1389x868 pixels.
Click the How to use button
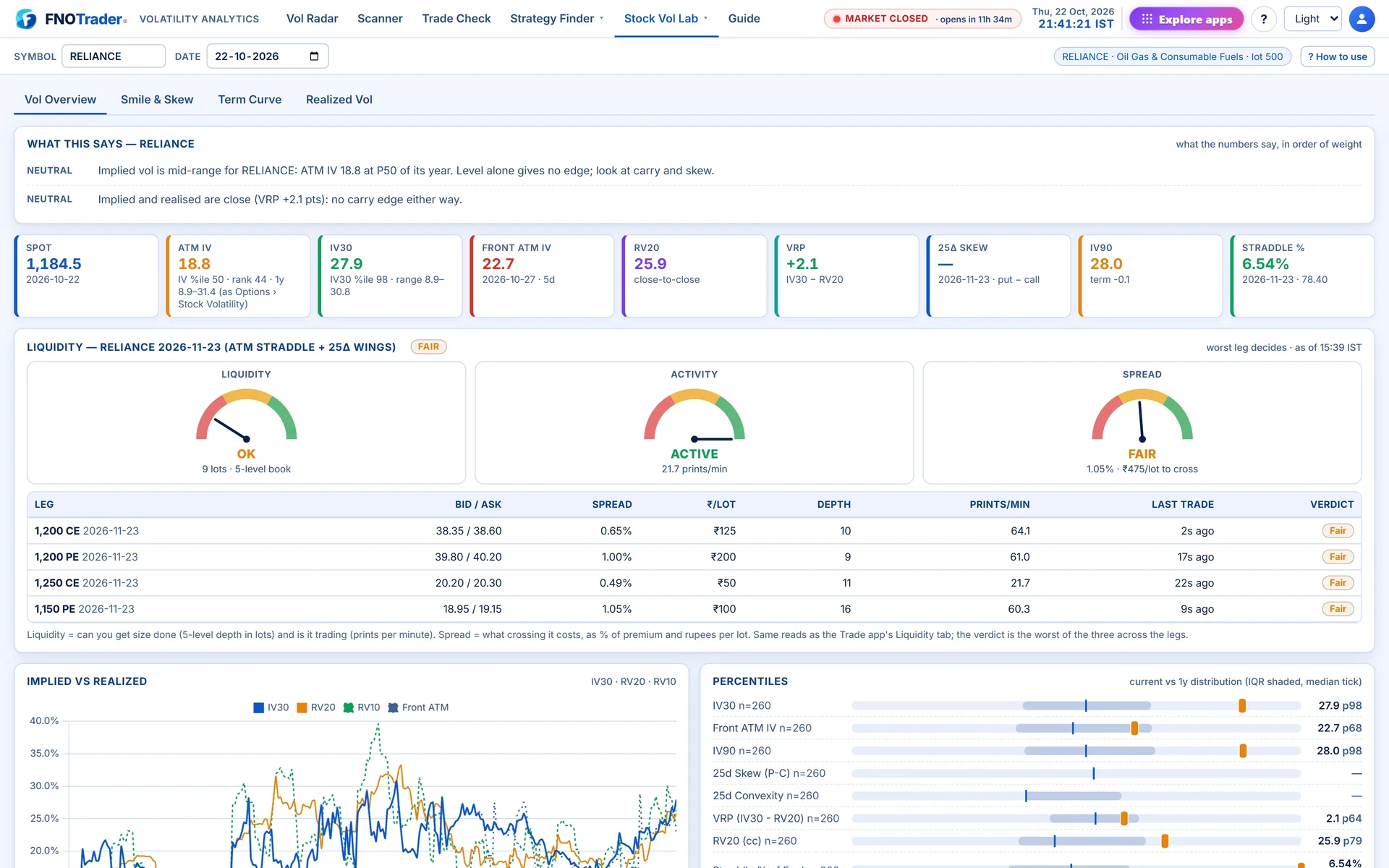[x=1337, y=56]
